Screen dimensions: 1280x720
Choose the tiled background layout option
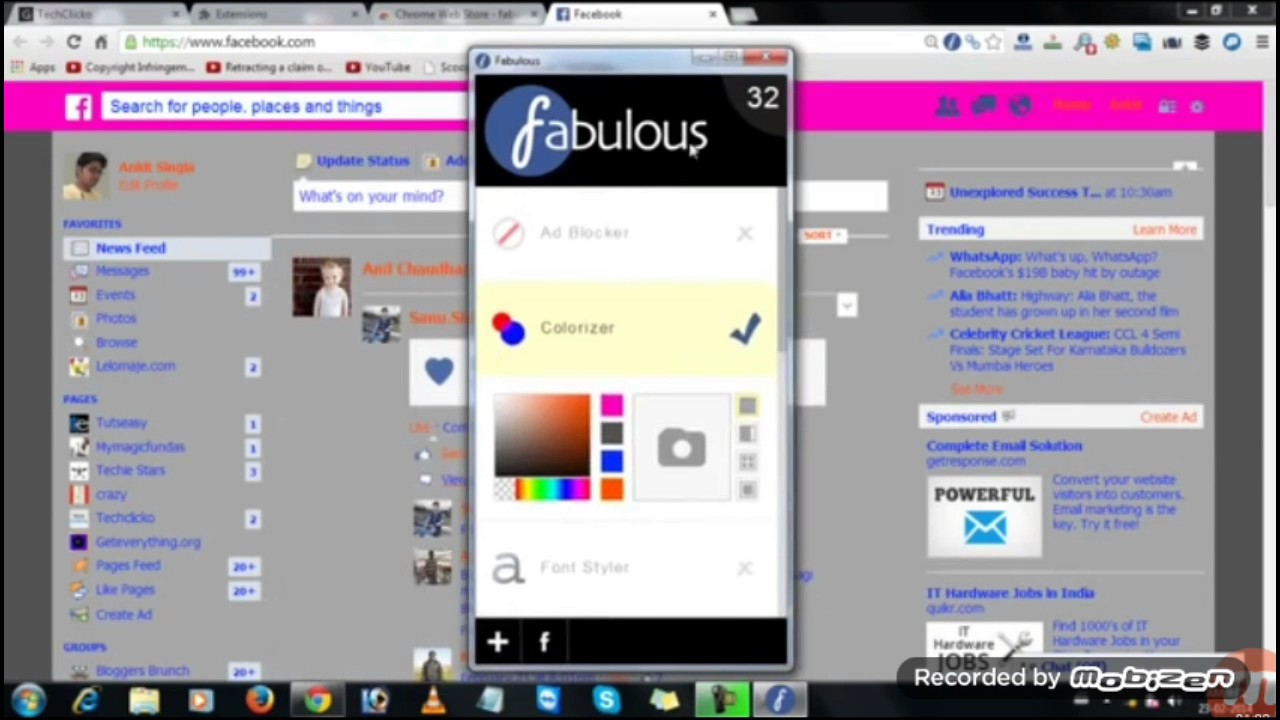click(x=747, y=462)
